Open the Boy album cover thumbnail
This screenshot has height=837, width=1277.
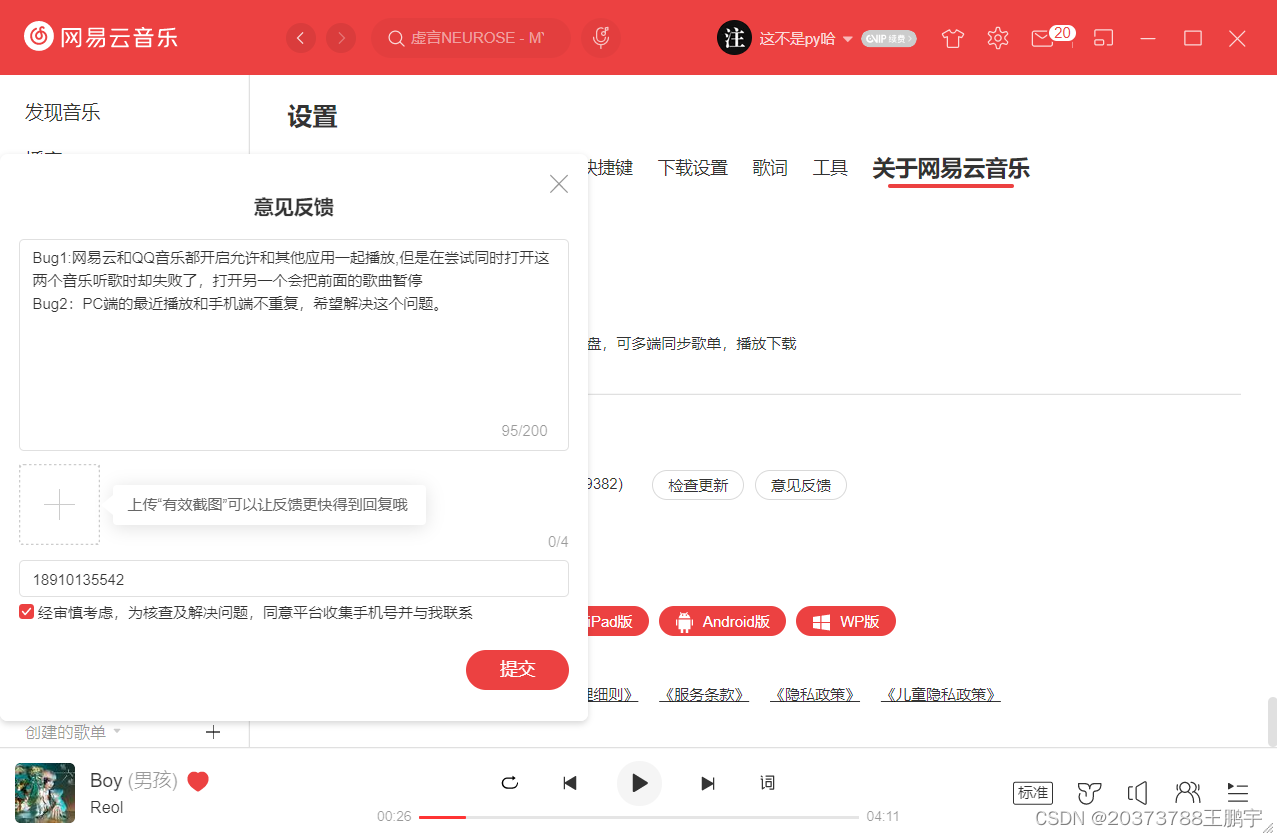tap(45, 793)
